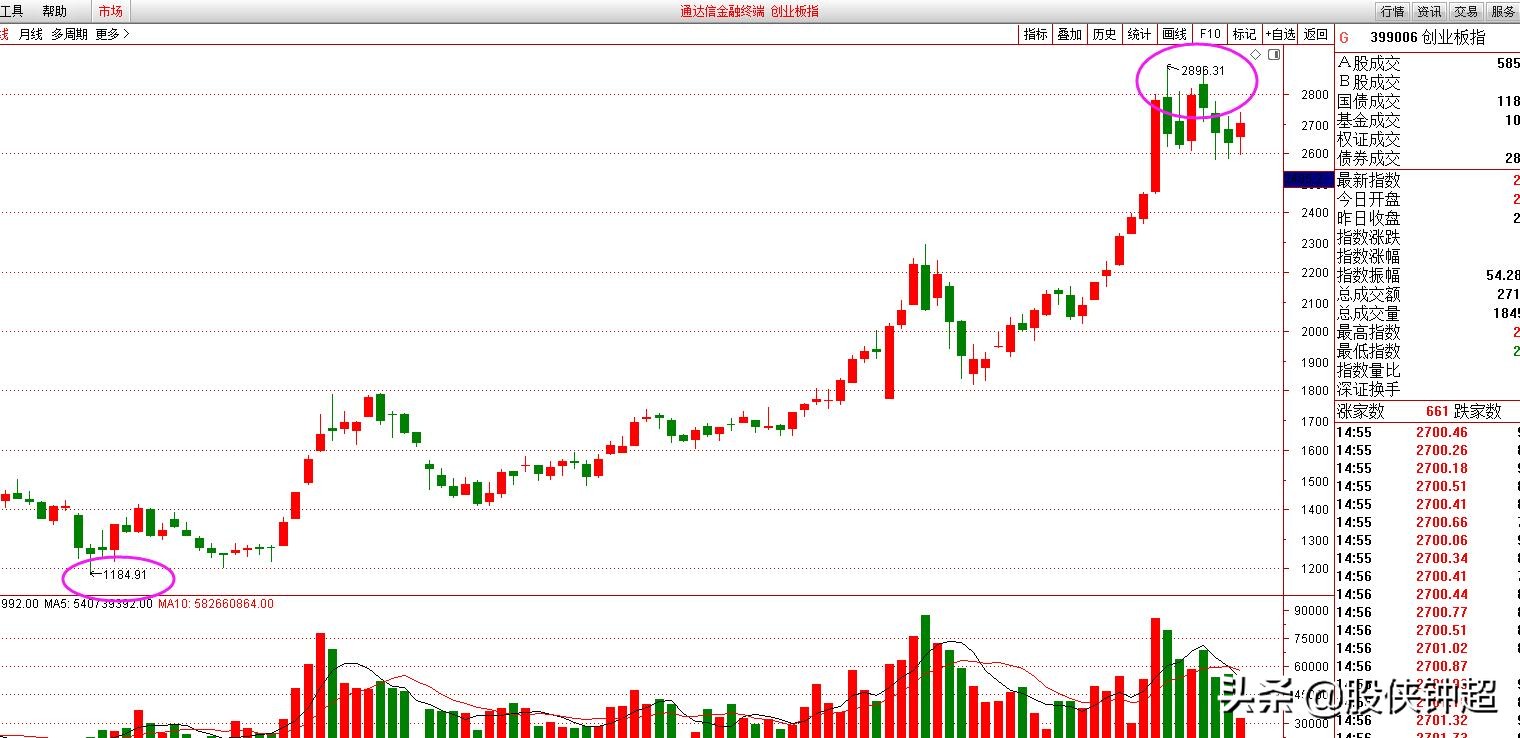Activate the 画线 drawing tool
The height and width of the screenshot is (738, 1520).
pos(1174,34)
